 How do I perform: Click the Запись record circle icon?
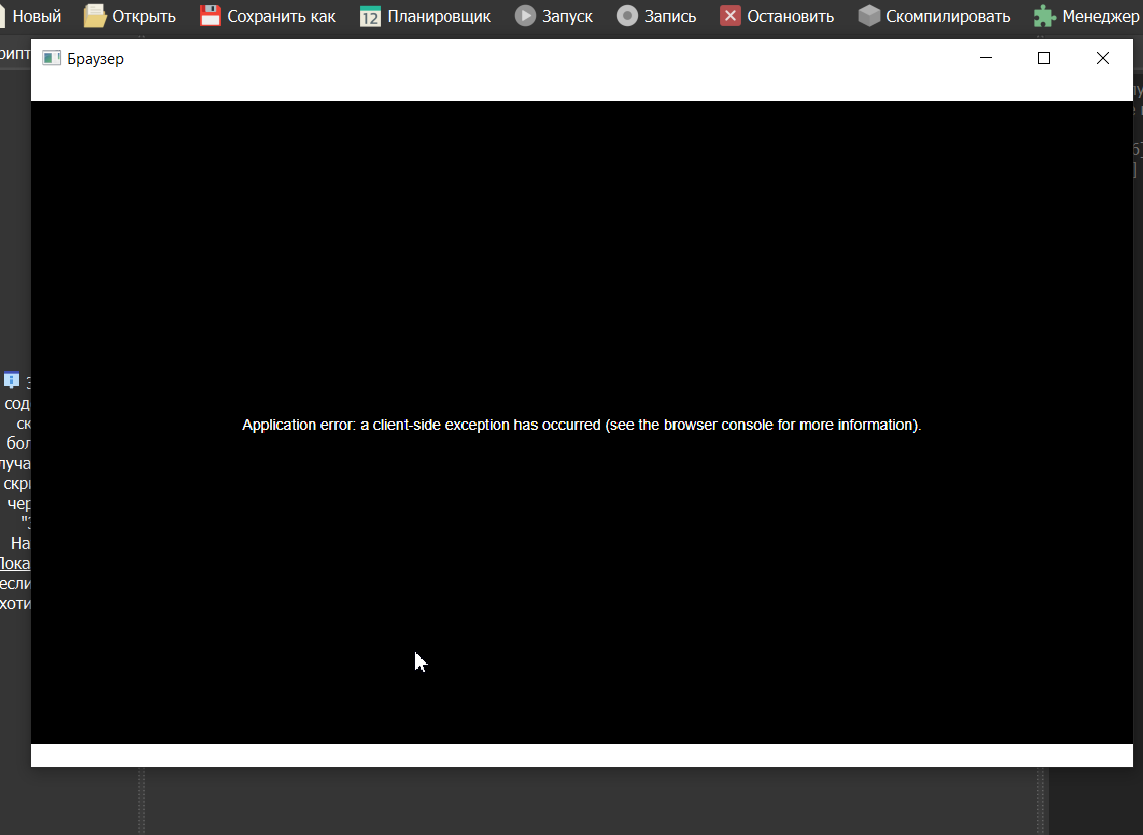[627, 16]
